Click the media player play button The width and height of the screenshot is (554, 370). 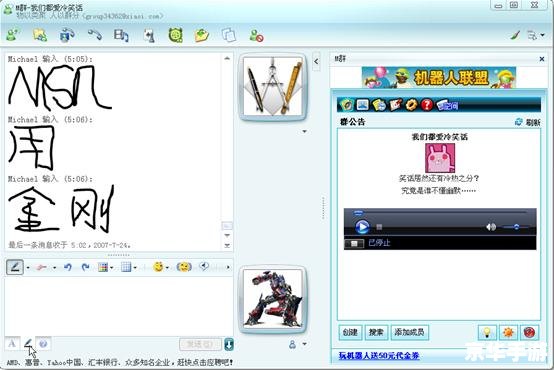[x=362, y=227]
